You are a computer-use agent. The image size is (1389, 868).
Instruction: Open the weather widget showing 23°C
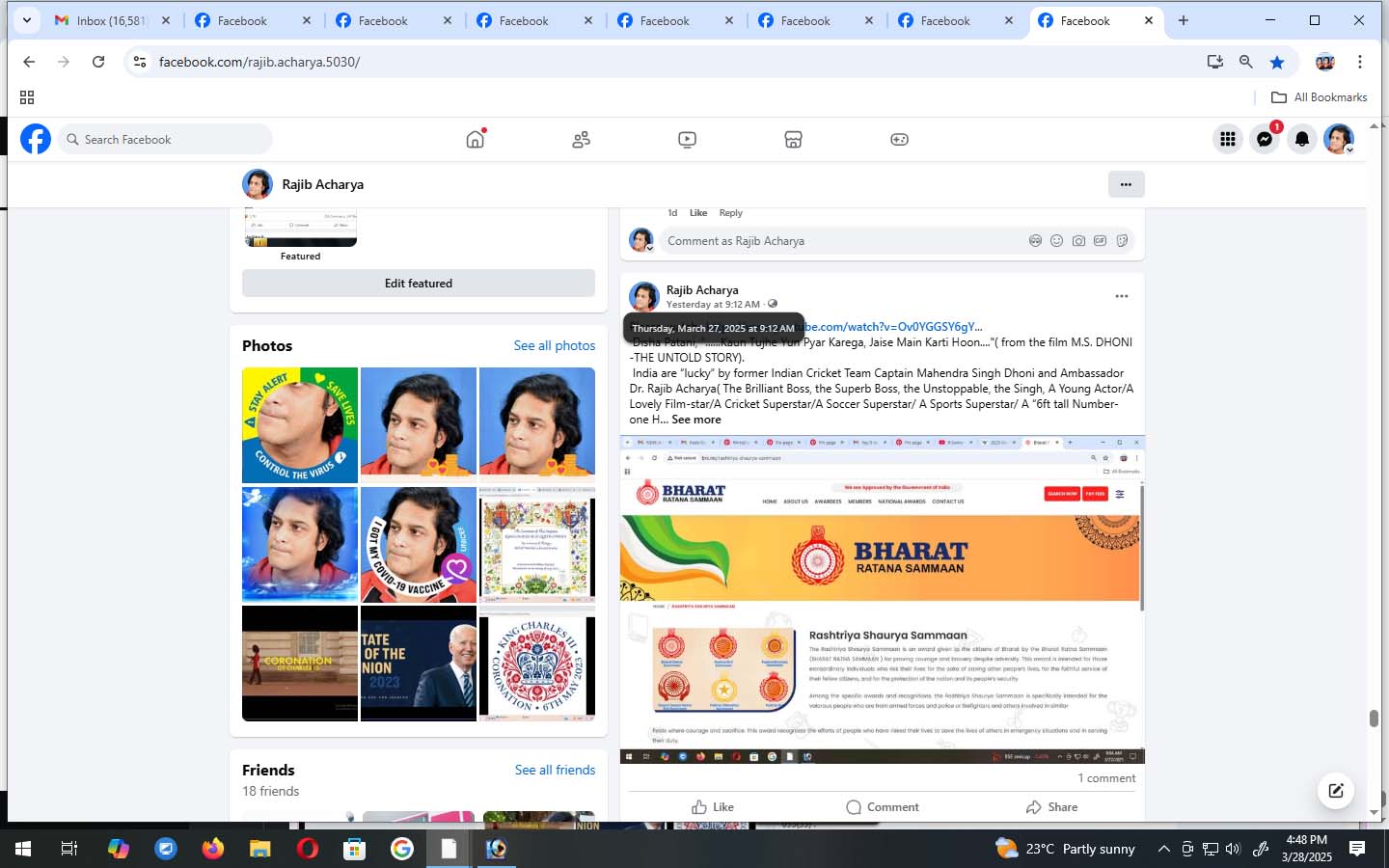point(1065,849)
